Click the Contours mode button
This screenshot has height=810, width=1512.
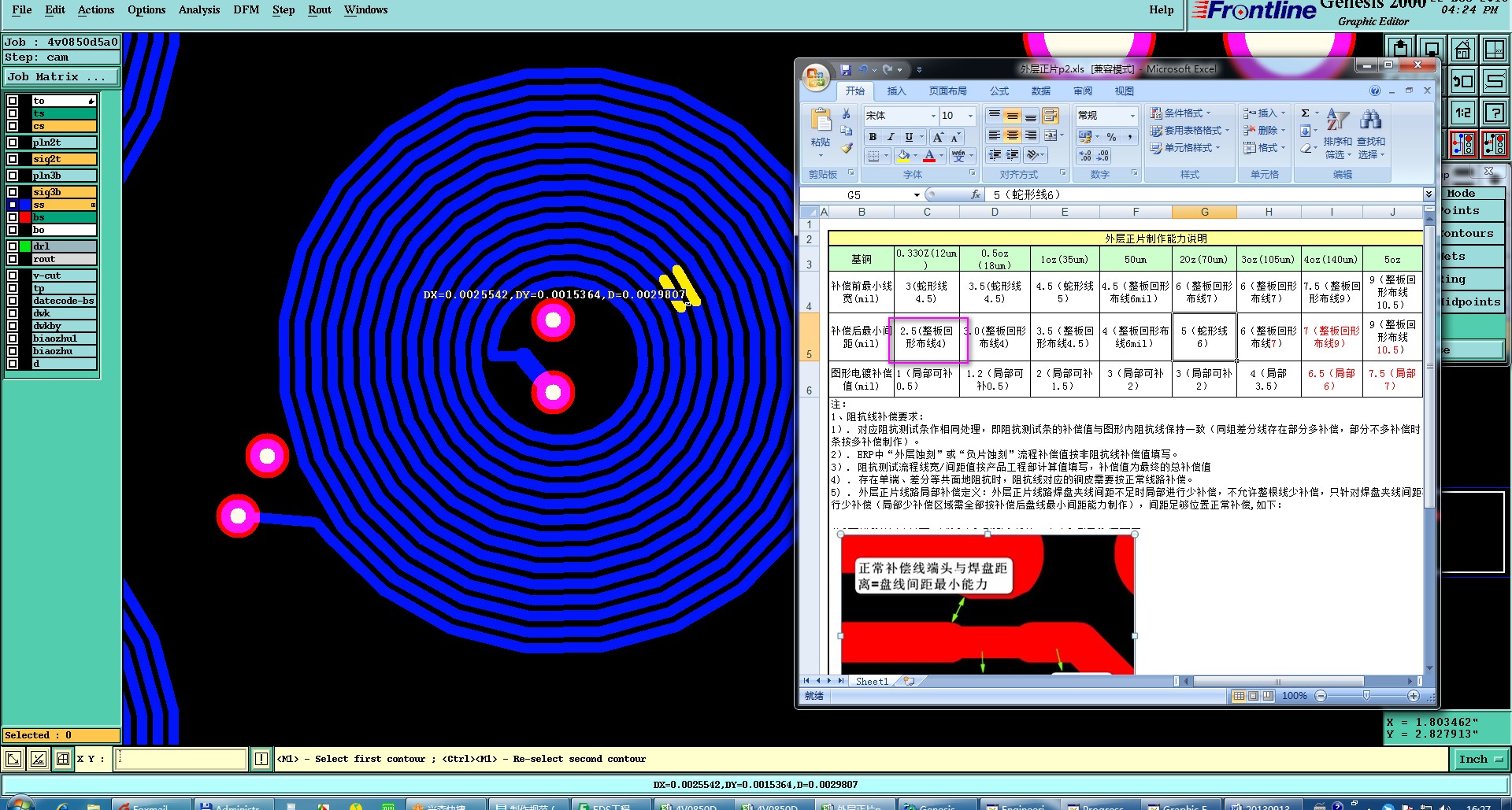point(1472,233)
